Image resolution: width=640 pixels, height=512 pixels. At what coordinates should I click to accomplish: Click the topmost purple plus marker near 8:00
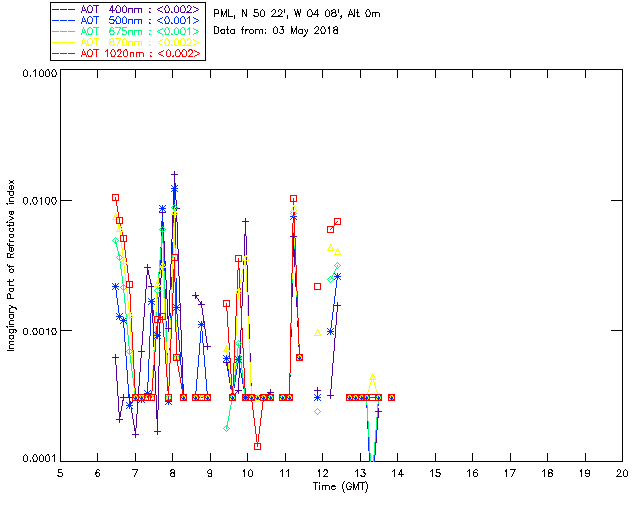point(174,174)
